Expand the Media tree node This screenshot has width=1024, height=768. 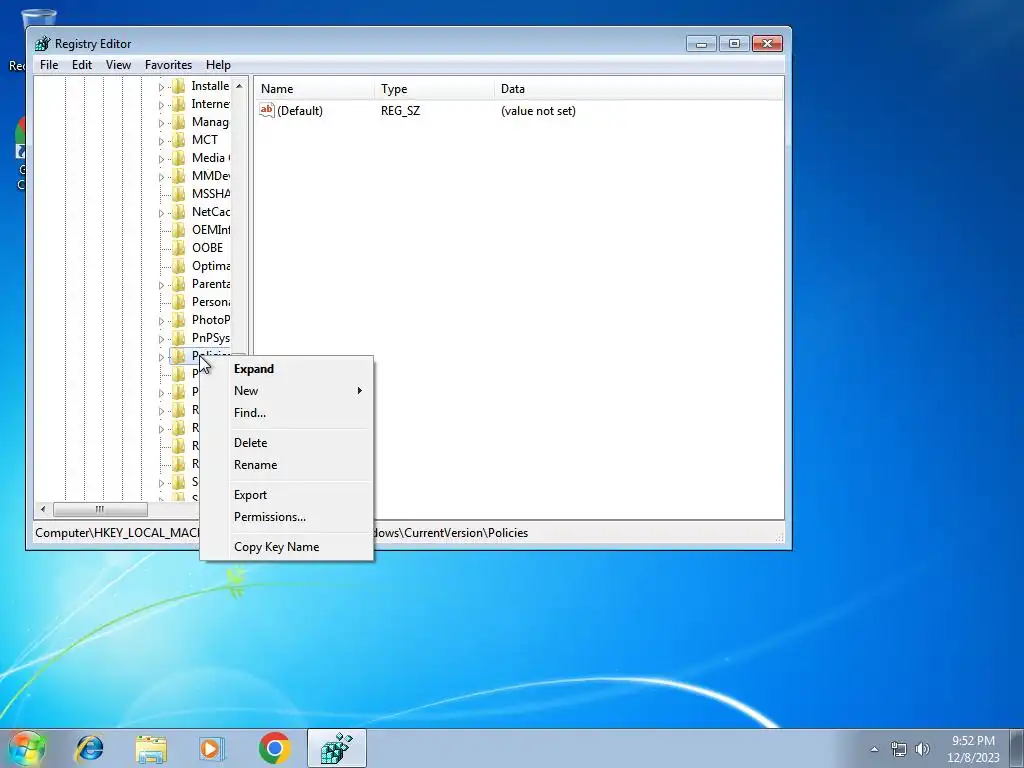pos(161,159)
